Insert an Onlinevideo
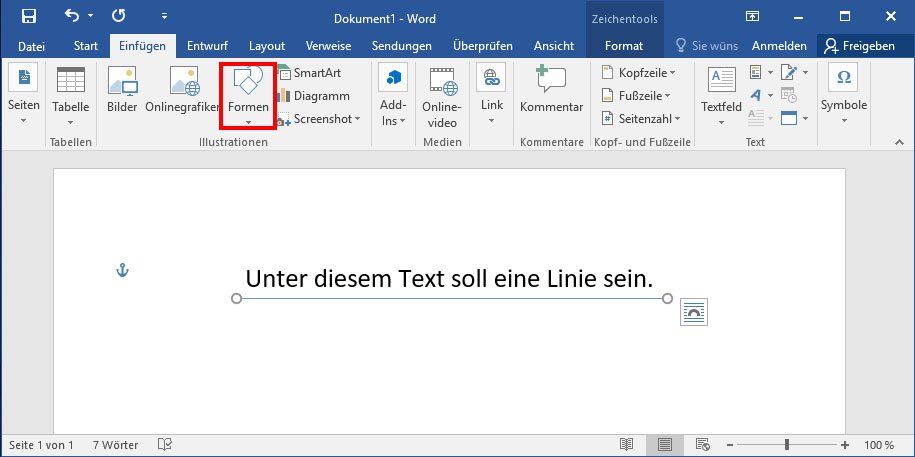The image size is (915, 457). click(x=442, y=97)
